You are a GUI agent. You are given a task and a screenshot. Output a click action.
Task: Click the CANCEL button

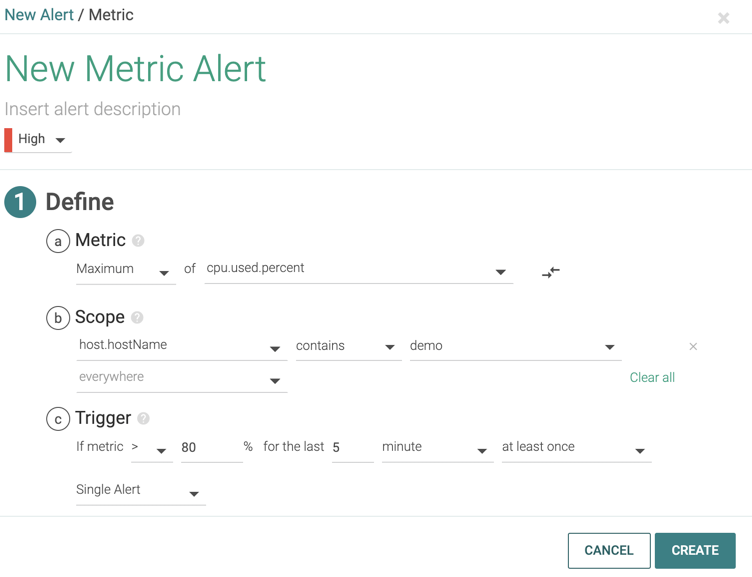click(609, 551)
